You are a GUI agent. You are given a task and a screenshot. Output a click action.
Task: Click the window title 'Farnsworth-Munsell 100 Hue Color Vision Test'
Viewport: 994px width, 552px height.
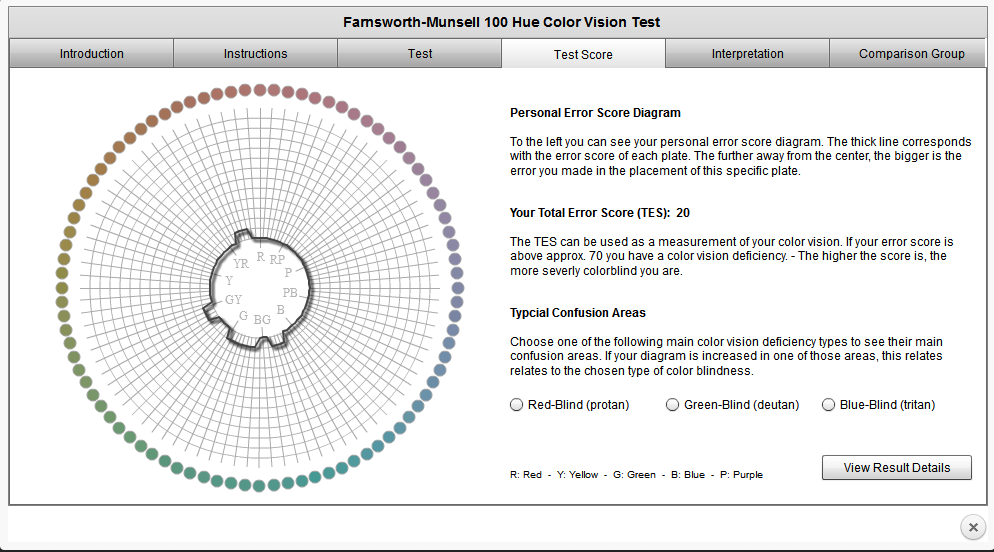[501, 22]
